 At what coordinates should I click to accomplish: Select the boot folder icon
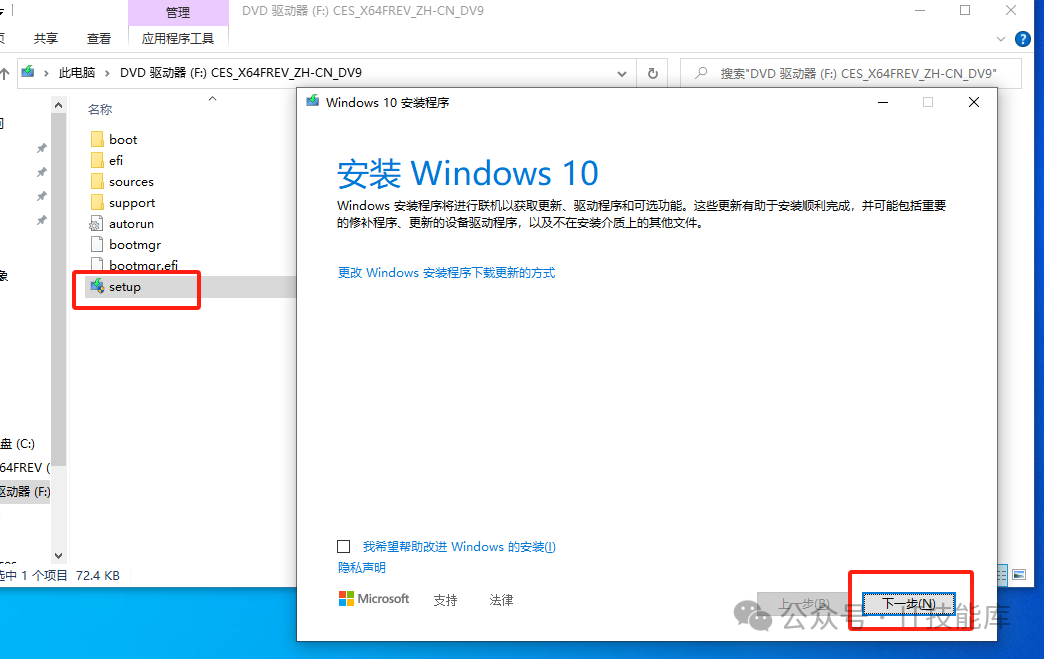(97, 140)
